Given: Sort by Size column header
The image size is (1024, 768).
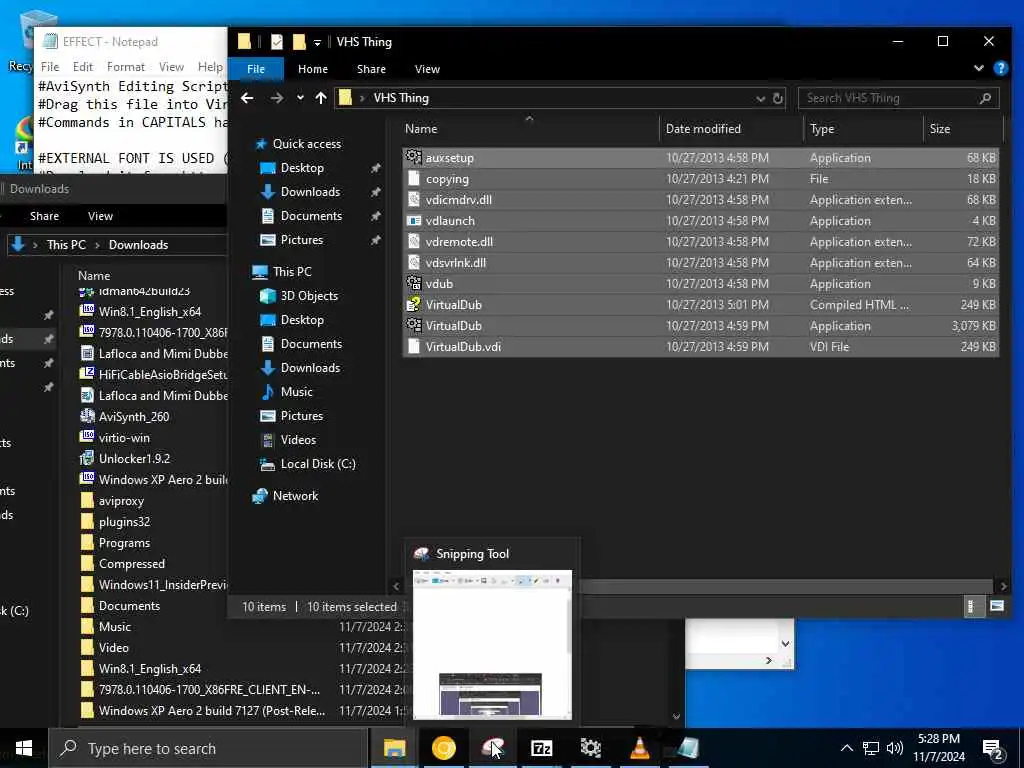Looking at the screenshot, I should tap(963, 129).
